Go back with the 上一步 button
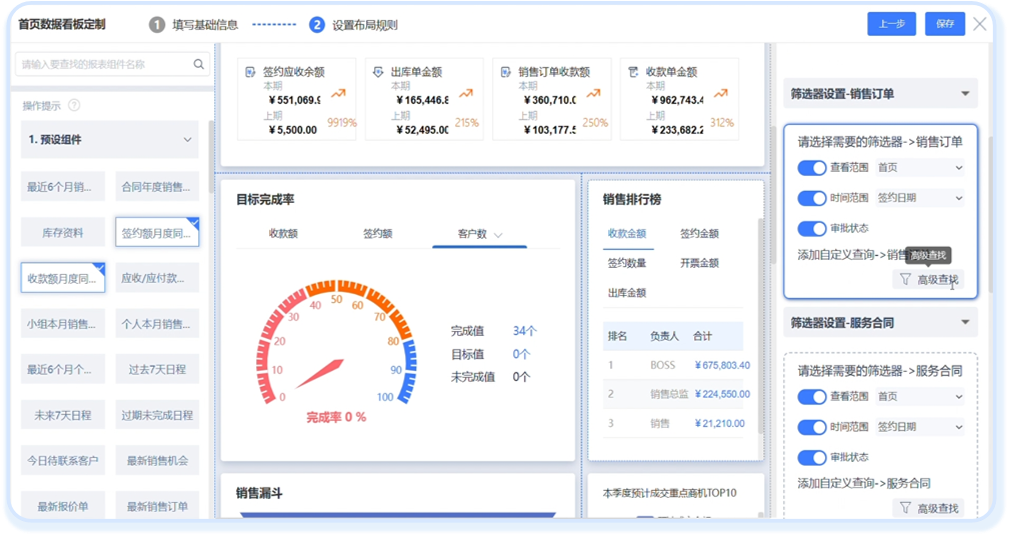 (x=892, y=24)
